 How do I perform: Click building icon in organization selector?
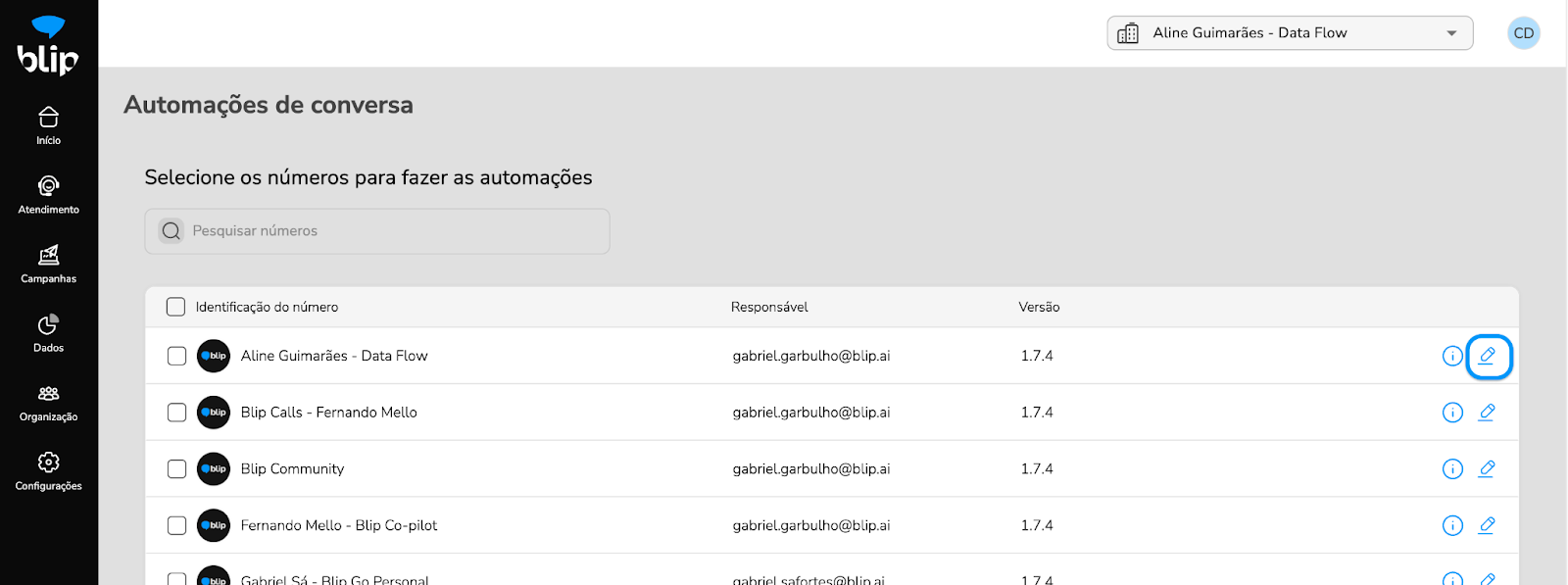[1128, 33]
